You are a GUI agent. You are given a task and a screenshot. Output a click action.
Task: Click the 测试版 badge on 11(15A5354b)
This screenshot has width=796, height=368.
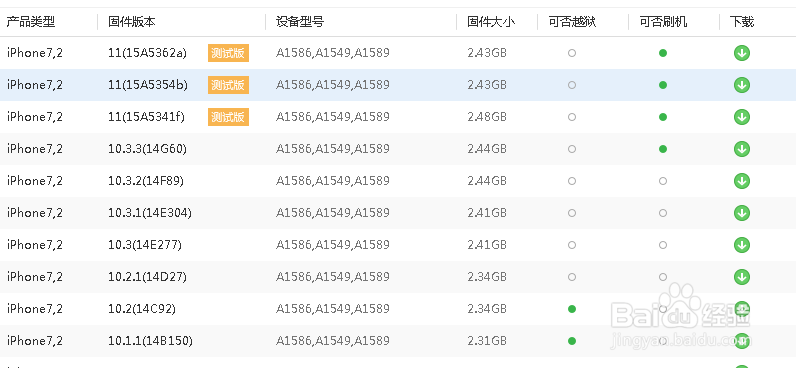pyautogui.click(x=228, y=85)
